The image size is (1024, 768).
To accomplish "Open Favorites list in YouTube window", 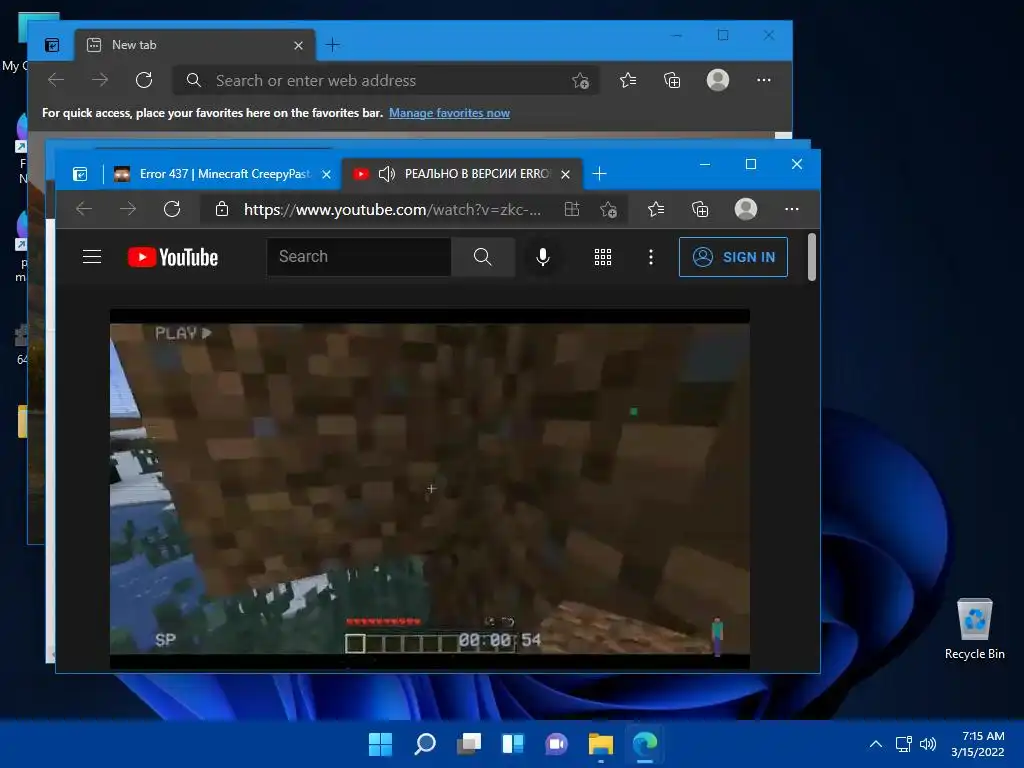I will pyautogui.click(x=656, y=209).
